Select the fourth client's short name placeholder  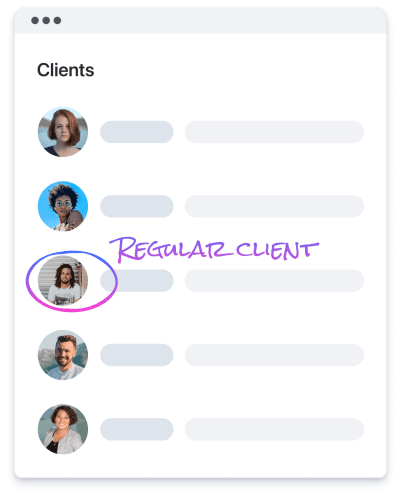(x=137, y=355)
